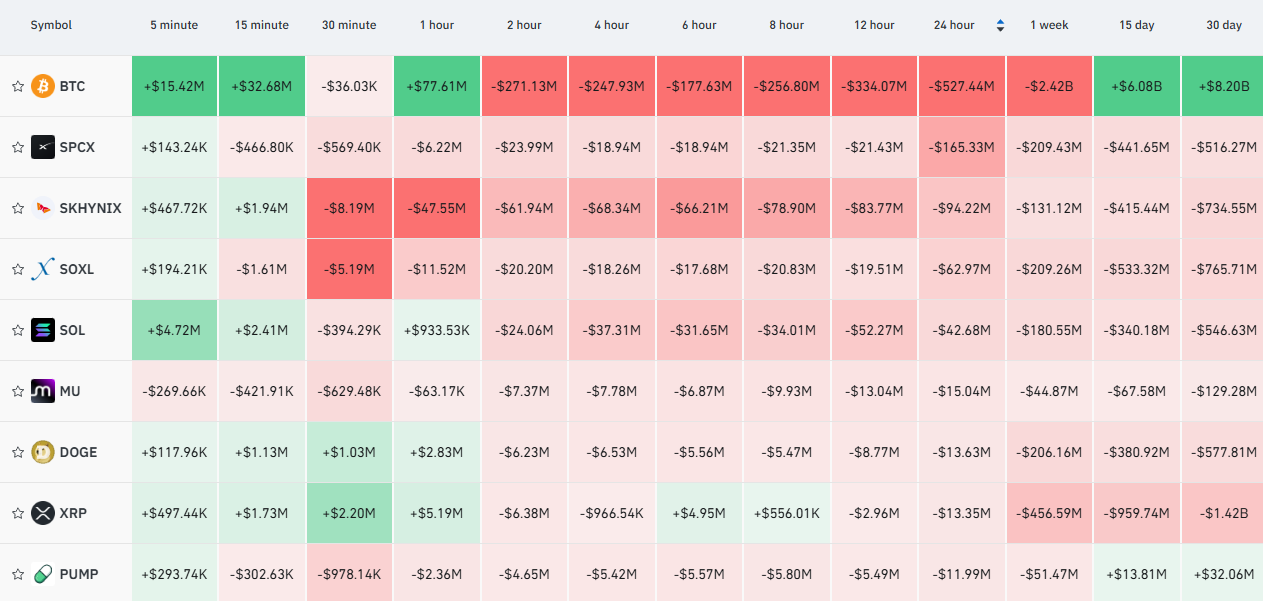Click BTC 24 hour red cell -$527.44M
This screenshot has height=601, width=1263.
pos(961,86)
